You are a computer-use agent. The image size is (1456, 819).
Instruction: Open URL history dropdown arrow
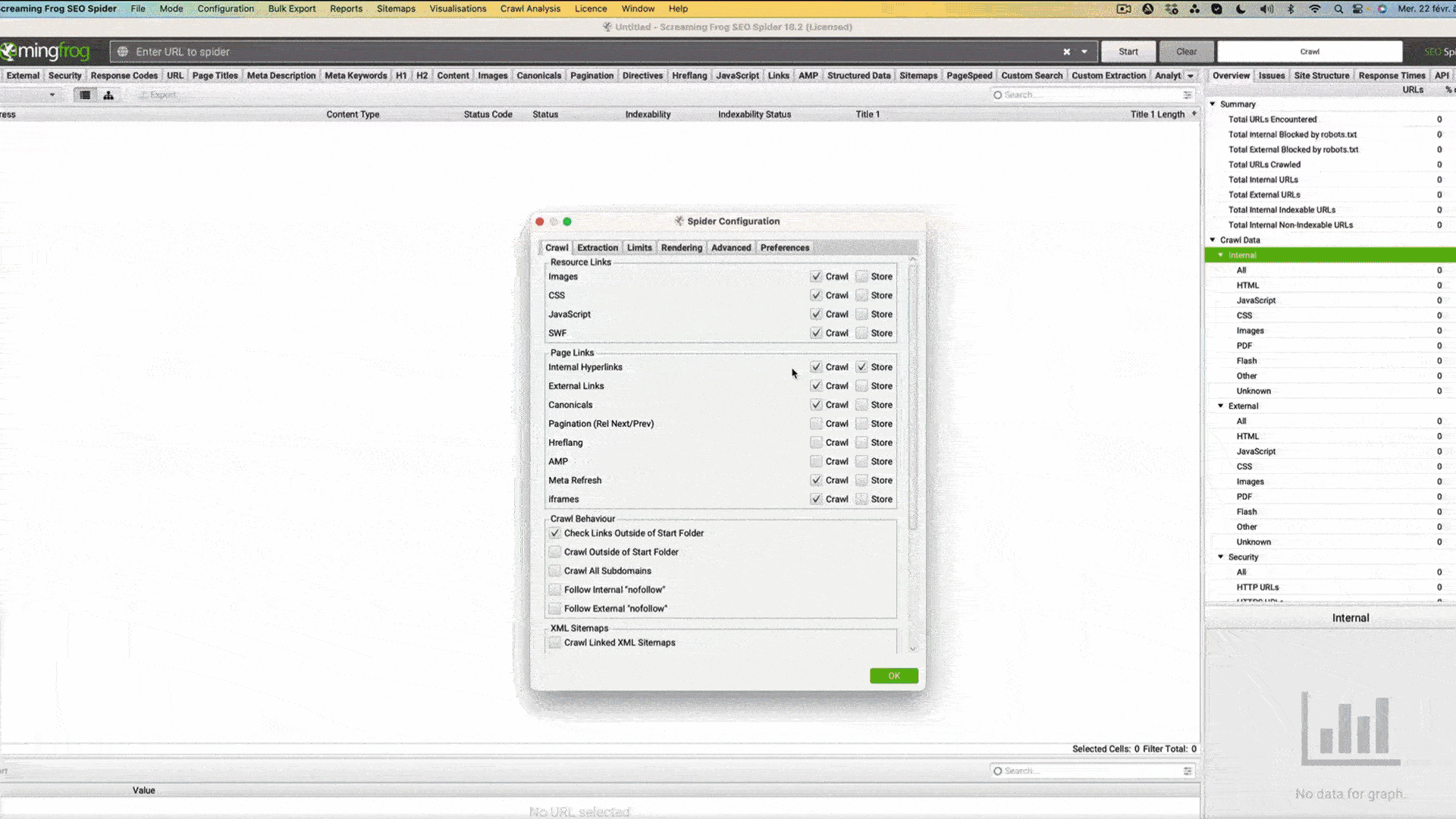(x=1084, y=52)
